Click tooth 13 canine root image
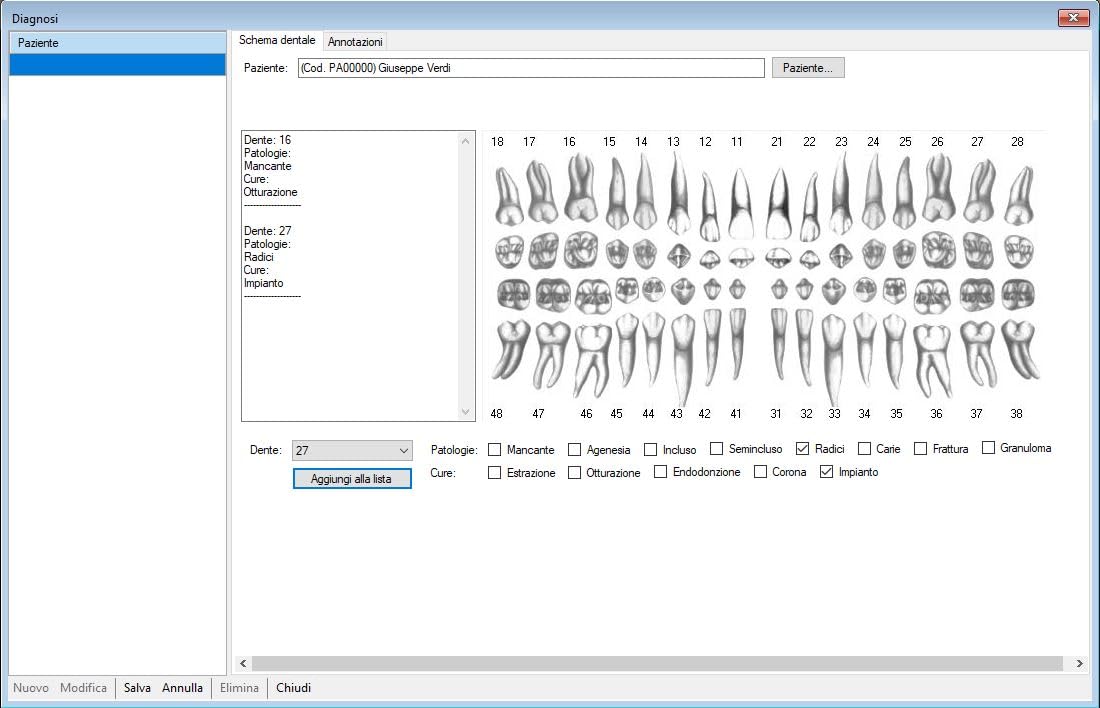 [x=678, y=194]
